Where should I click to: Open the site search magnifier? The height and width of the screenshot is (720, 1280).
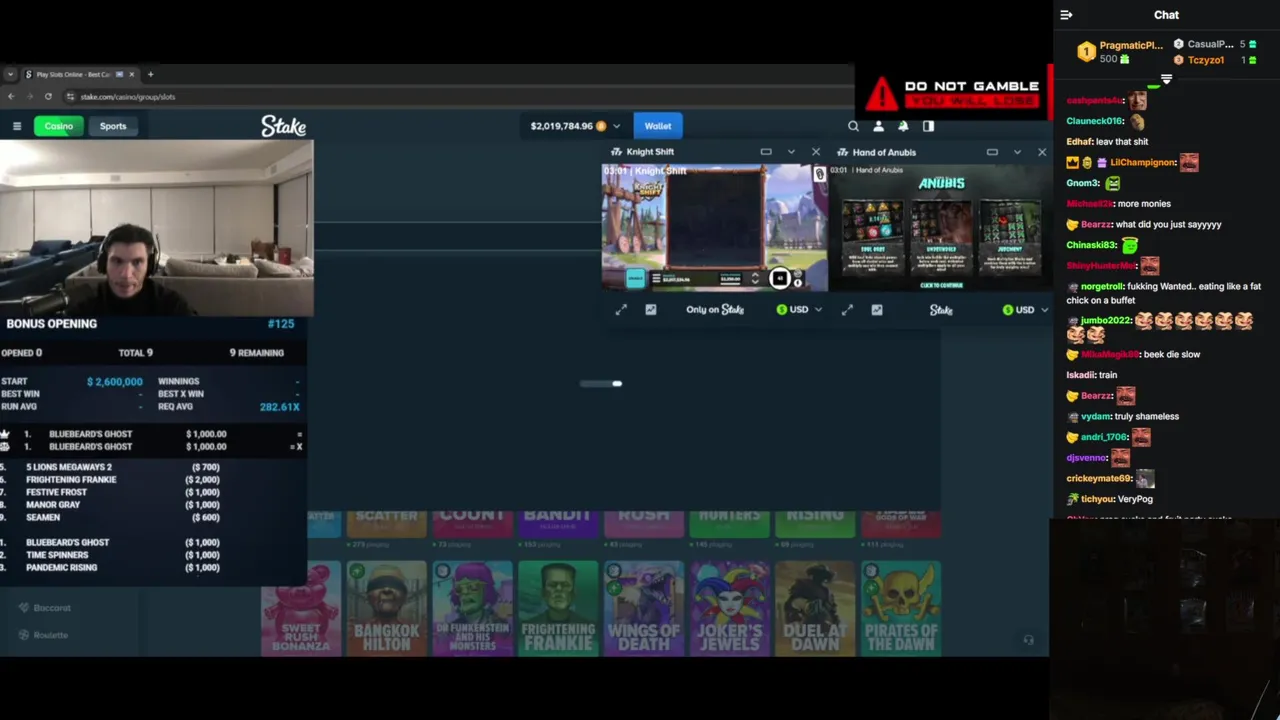tap(853, 126)
